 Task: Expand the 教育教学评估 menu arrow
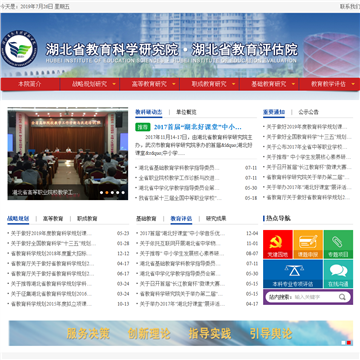tap(353, 84)
